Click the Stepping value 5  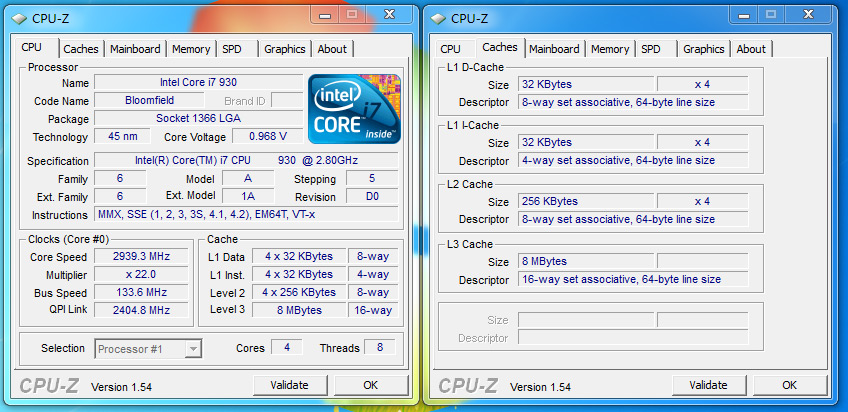point(372,178)
